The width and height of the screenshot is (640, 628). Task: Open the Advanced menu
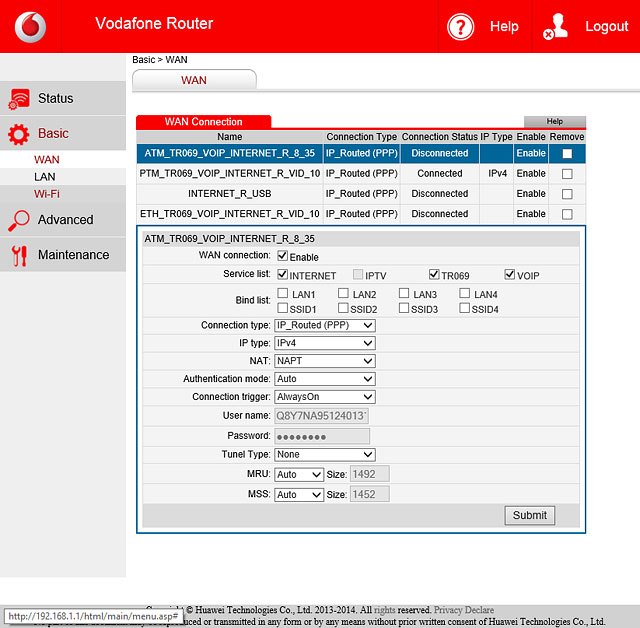tap(63, 220)
